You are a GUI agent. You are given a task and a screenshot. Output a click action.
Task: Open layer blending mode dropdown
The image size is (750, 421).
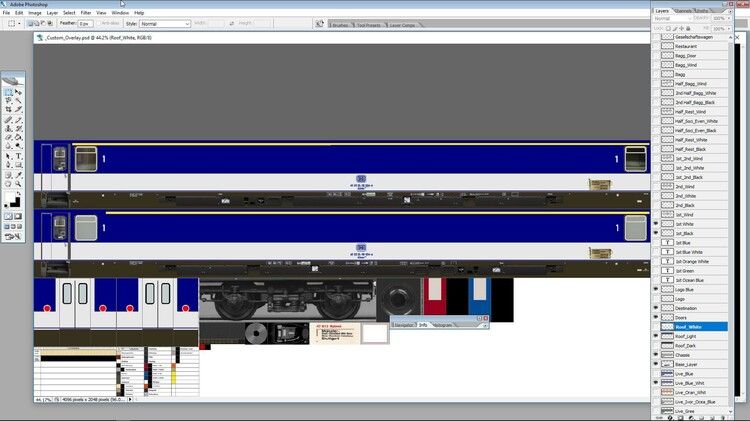[672, 18]
